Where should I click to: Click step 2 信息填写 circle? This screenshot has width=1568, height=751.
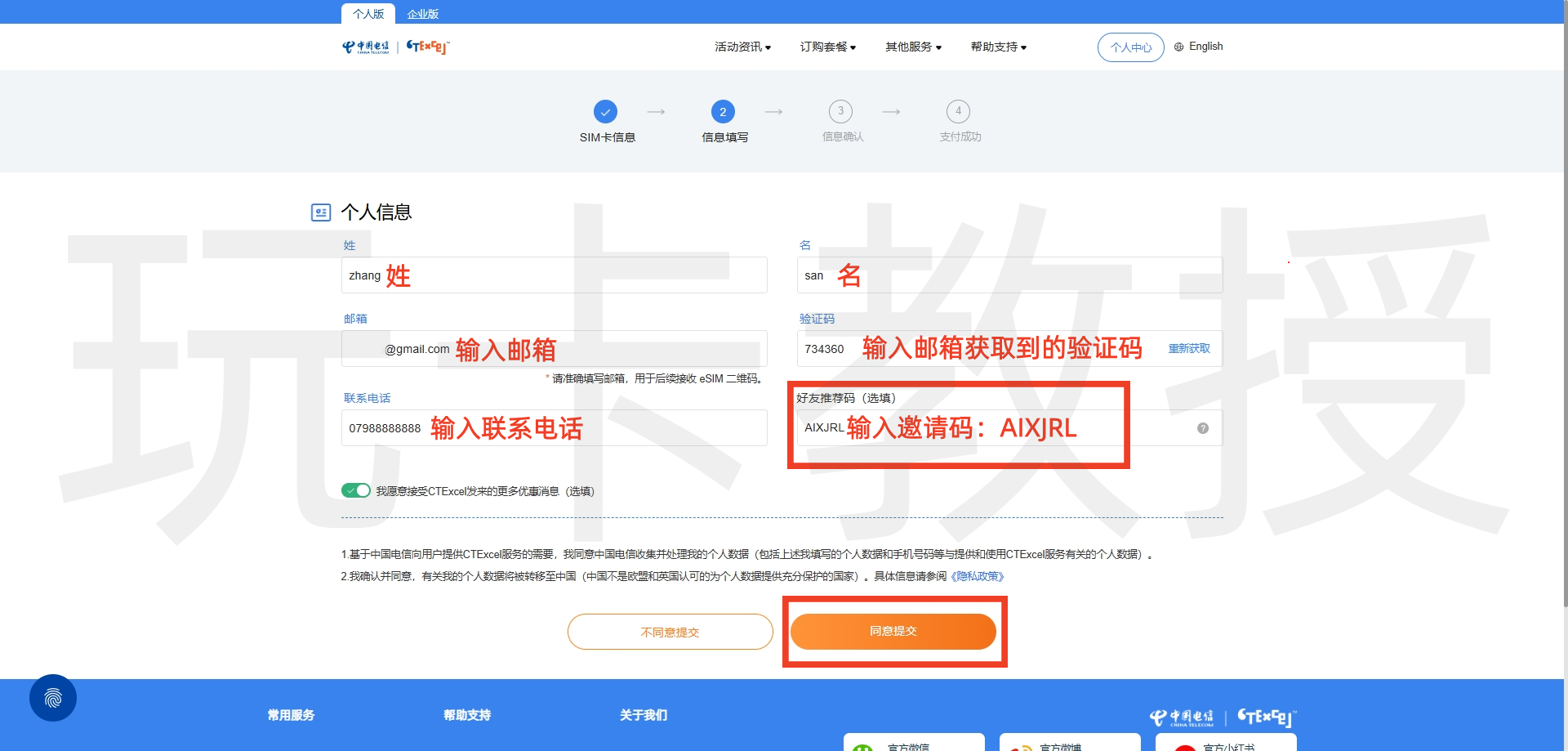(723, 112)
